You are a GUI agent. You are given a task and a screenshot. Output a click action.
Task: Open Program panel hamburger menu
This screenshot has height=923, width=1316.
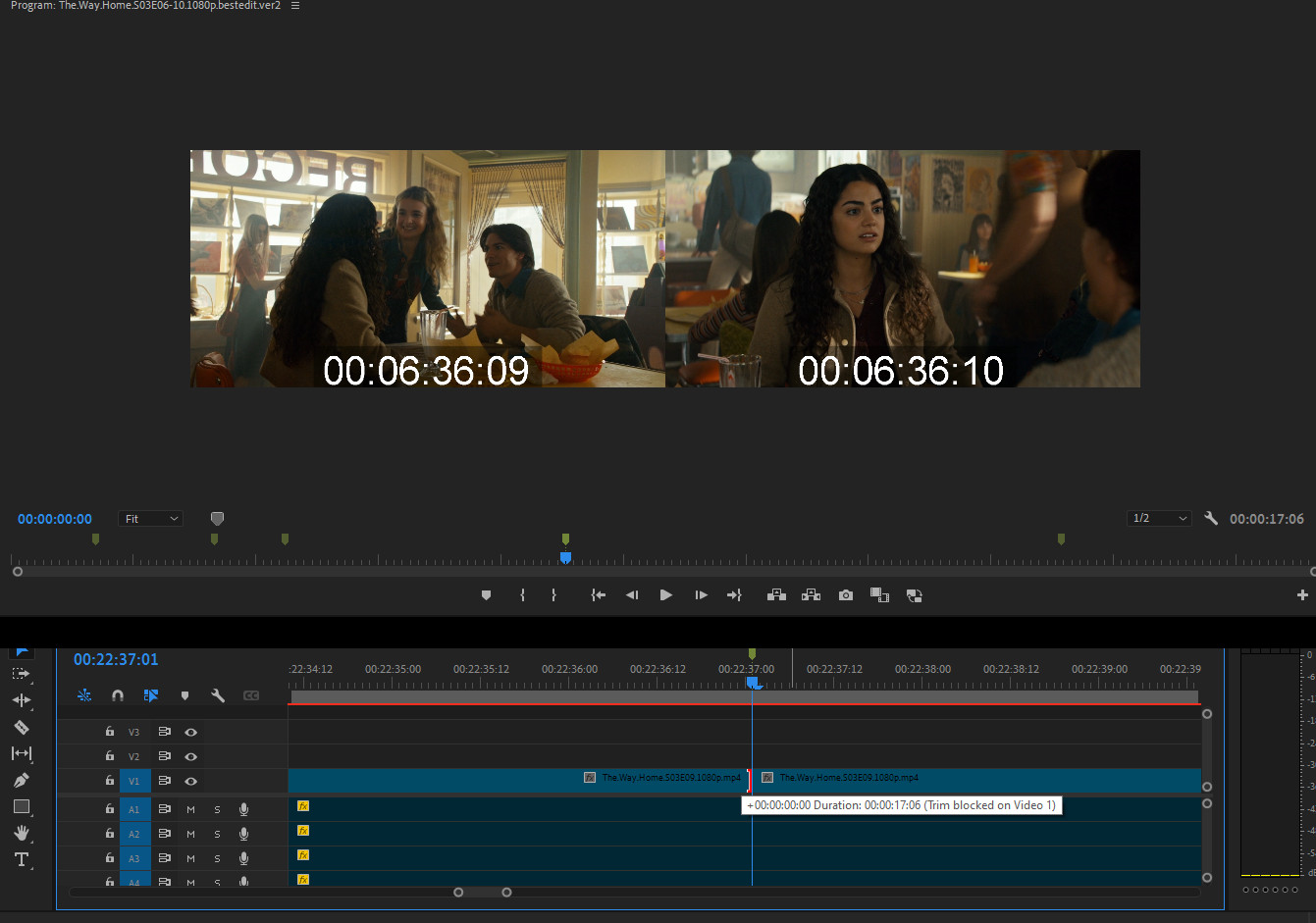point(295,6)
